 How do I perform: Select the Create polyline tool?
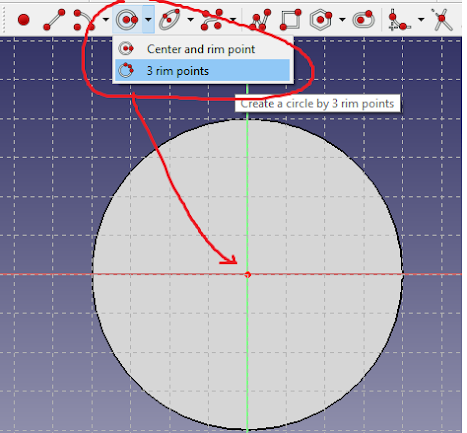pos(261,20)
